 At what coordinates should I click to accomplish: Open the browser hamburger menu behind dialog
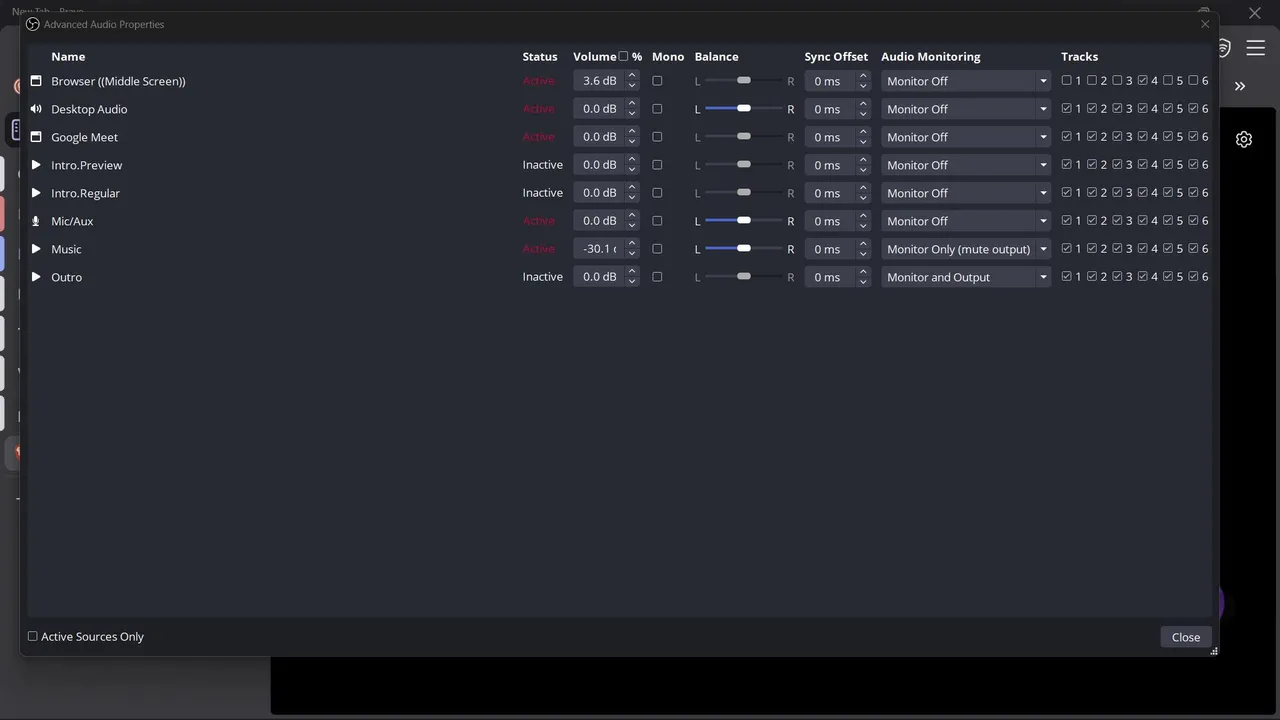pos(1256,48)
